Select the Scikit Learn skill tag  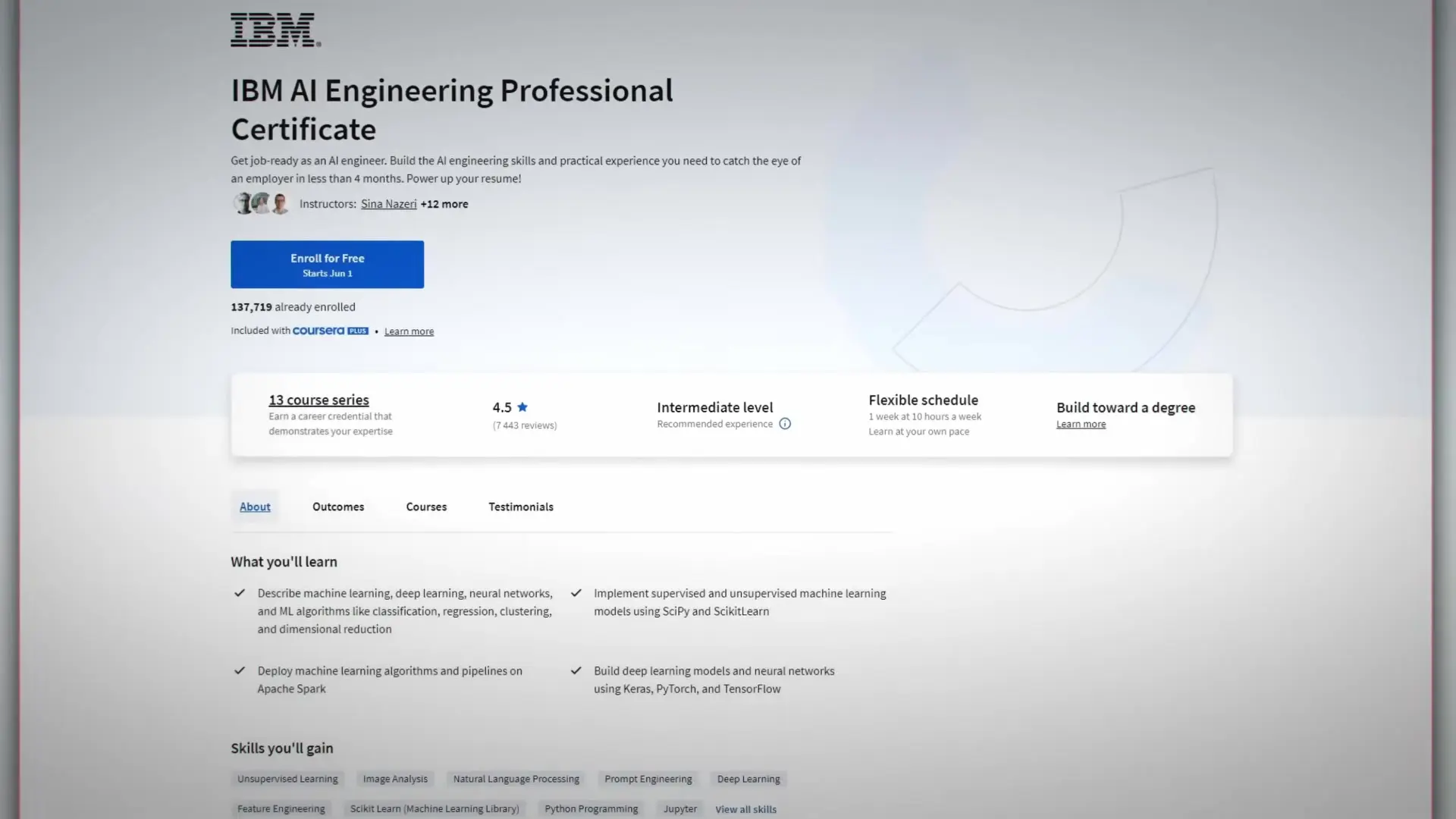coord(435,809)
